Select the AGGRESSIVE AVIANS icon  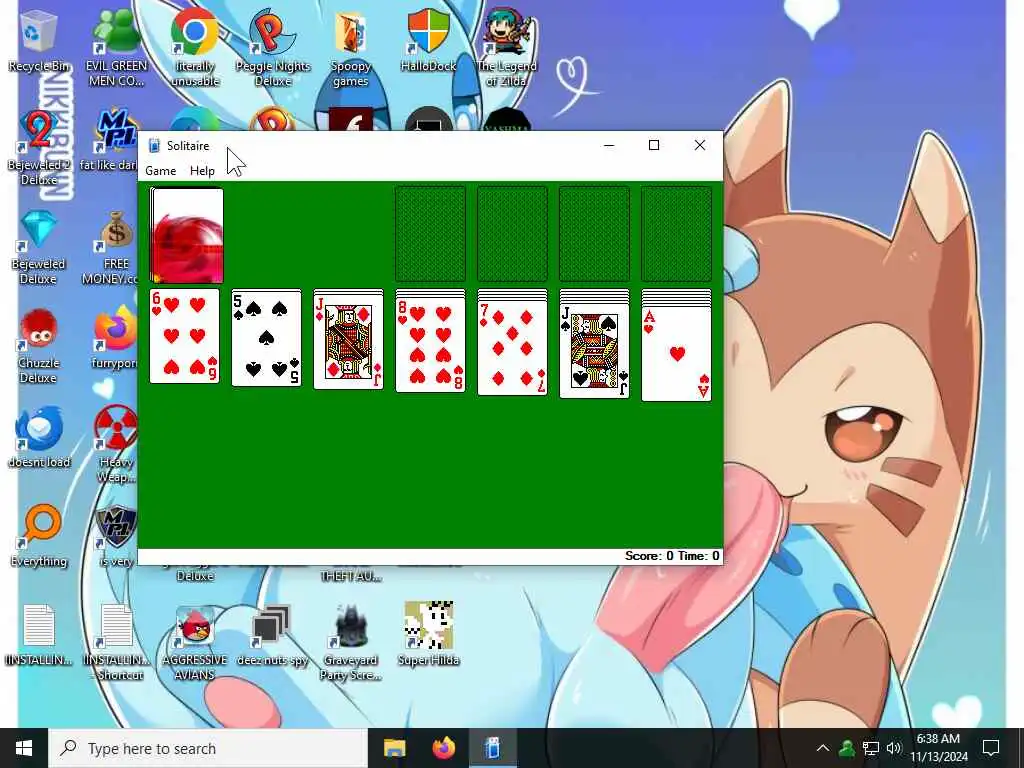195,643
